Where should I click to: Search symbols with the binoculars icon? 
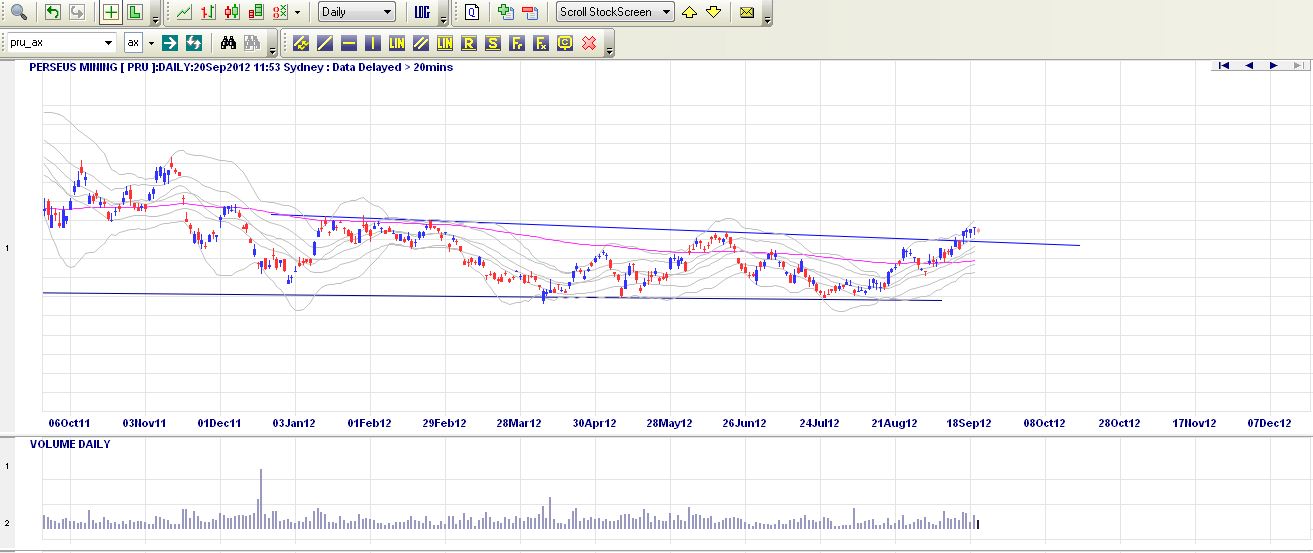click(228, 42)
